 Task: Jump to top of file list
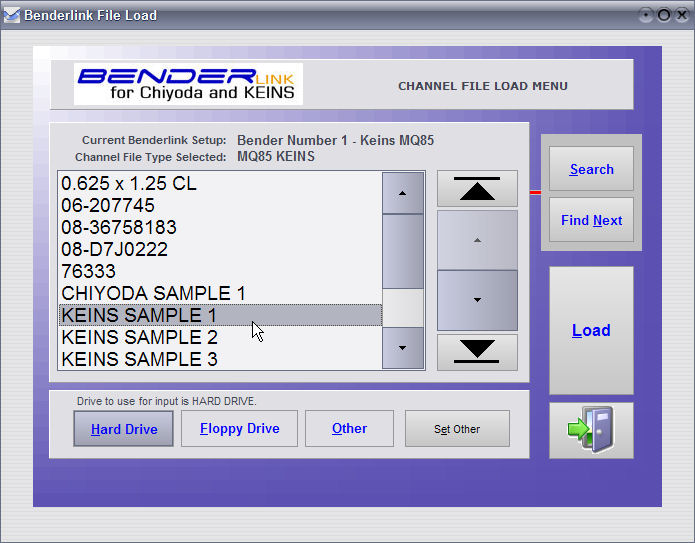coord(477,189)
